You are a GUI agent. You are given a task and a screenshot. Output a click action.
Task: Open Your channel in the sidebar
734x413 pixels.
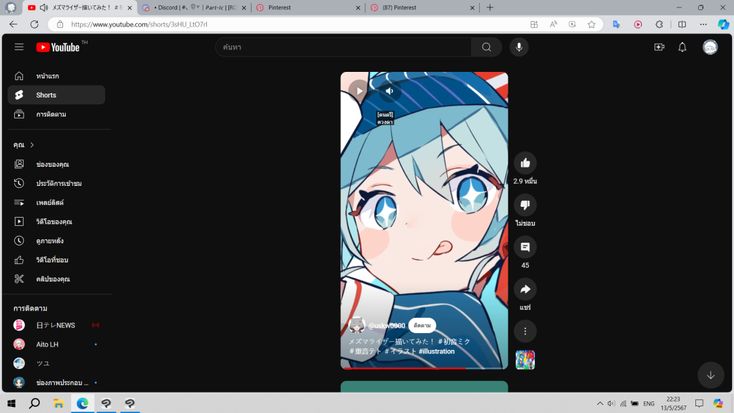coord(57,164)
